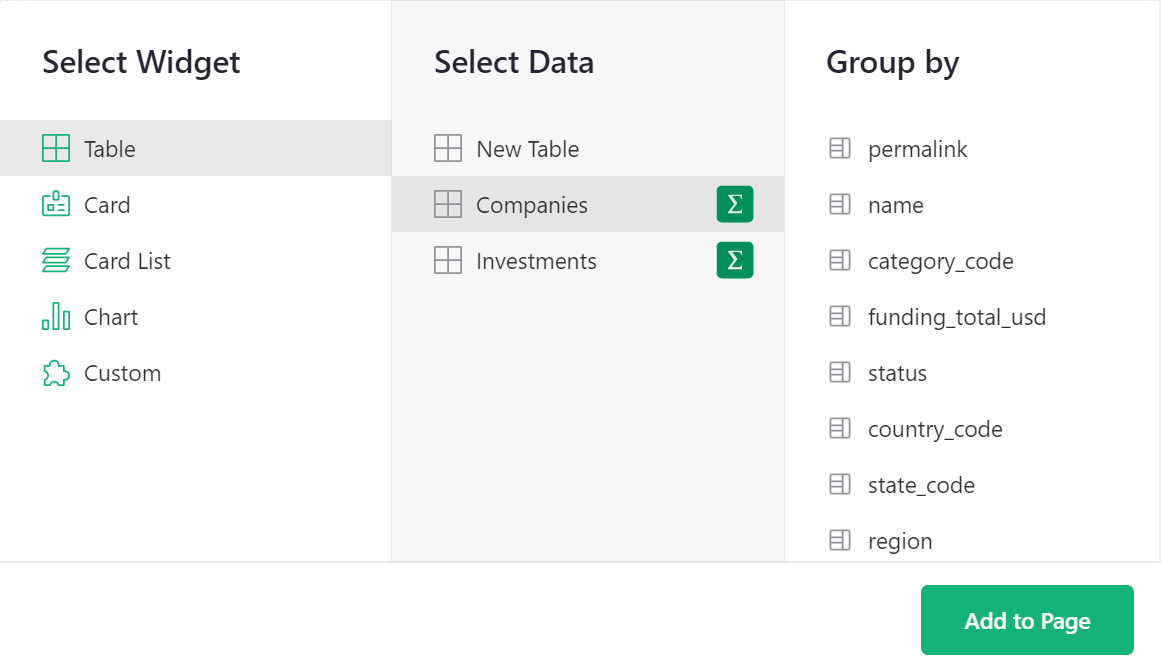Click the New Table grid icon

[x=448, y=149]
